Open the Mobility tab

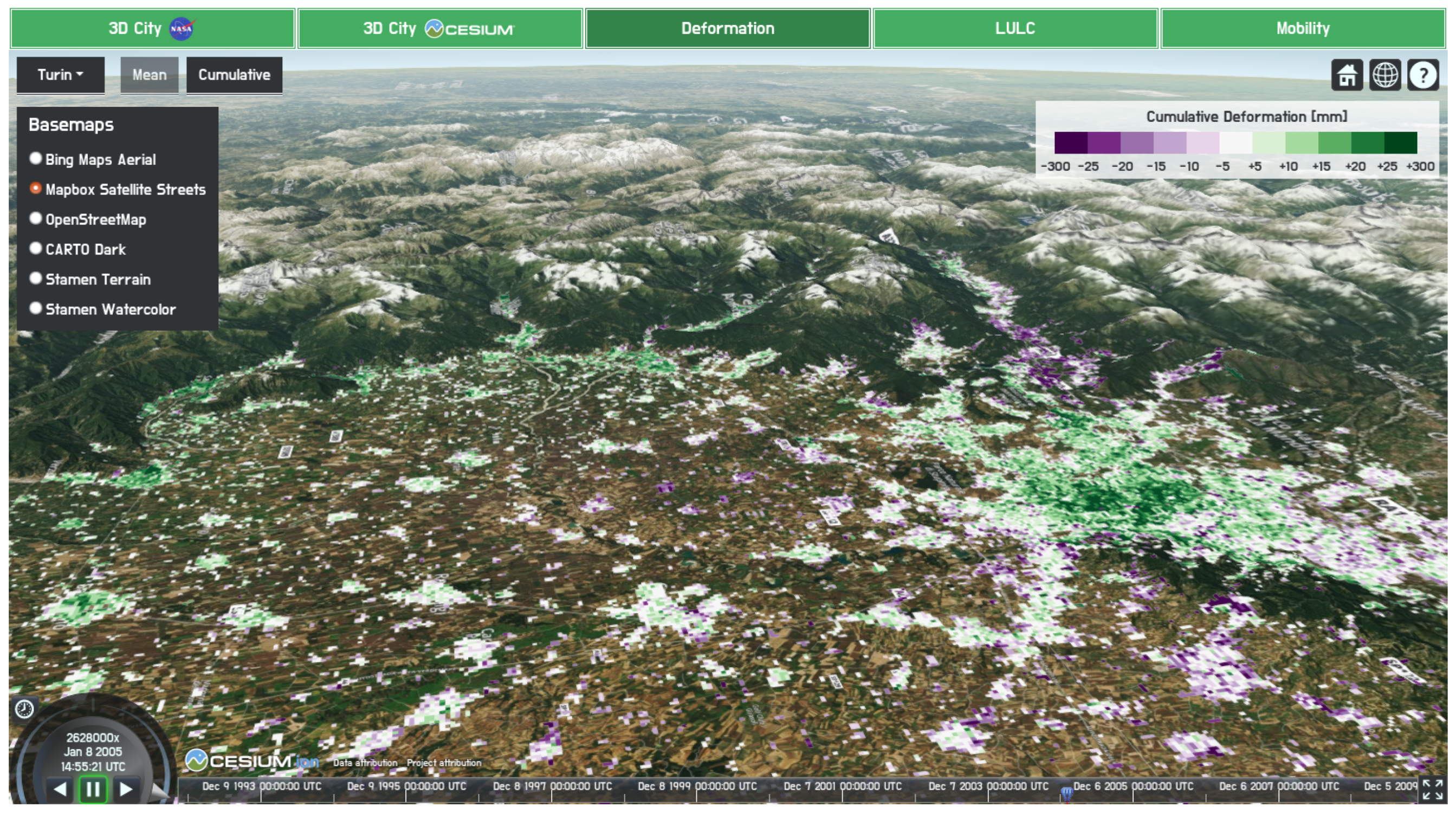click(x=1302, y=28)
